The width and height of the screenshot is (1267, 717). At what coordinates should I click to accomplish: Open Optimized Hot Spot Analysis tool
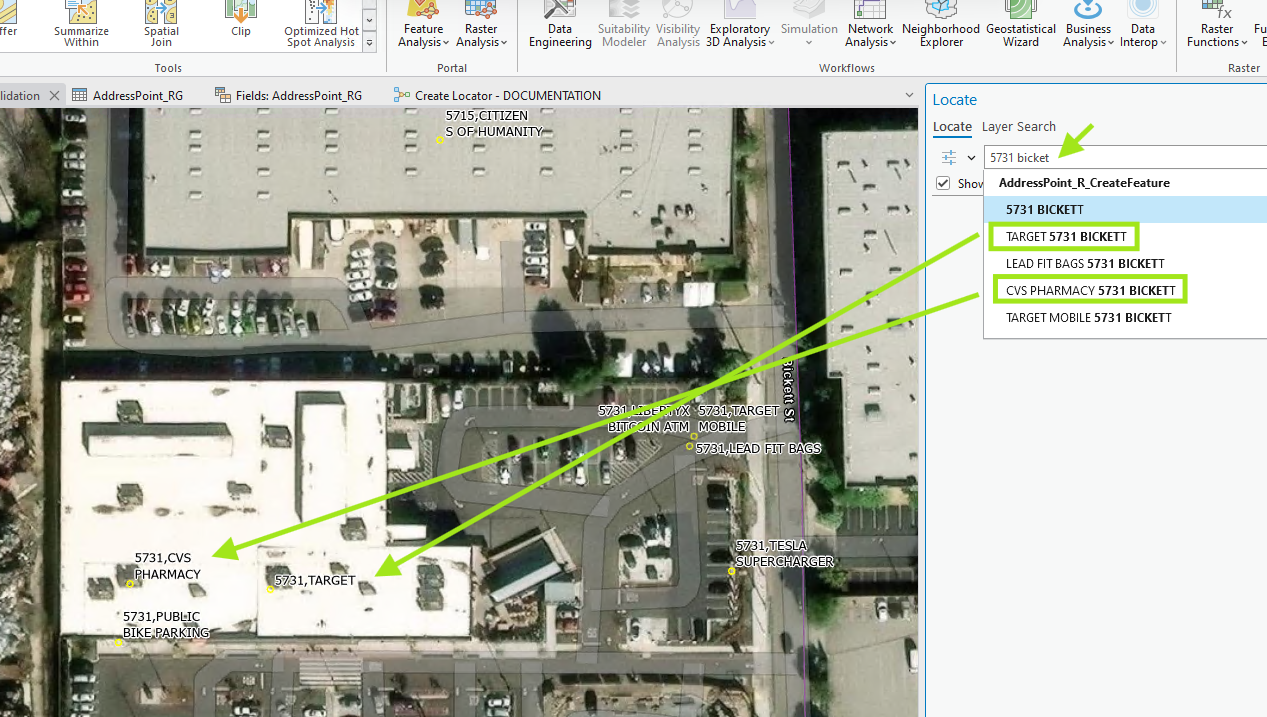pos(321,23)
